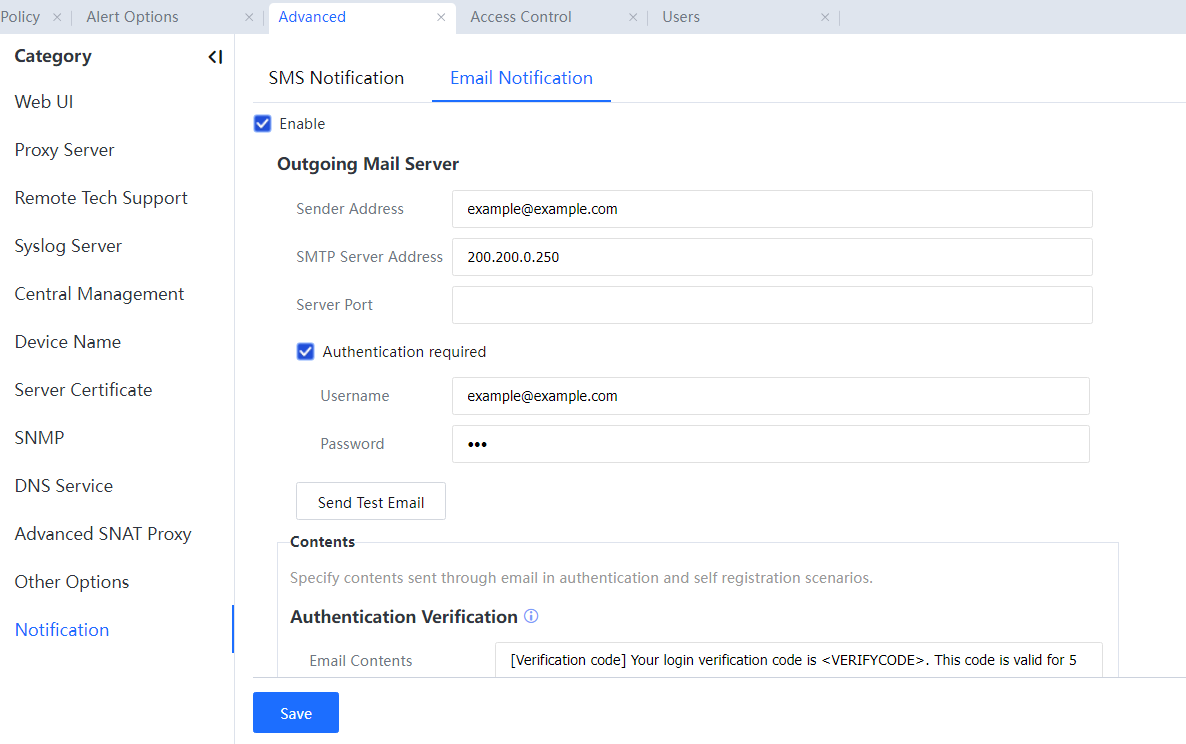
Task: Open Syslog Server category
Action: pos(68,246)
